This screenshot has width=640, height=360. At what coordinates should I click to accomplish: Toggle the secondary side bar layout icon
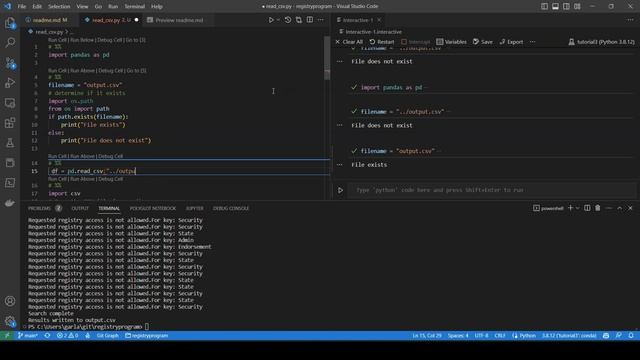click(567, 7)
